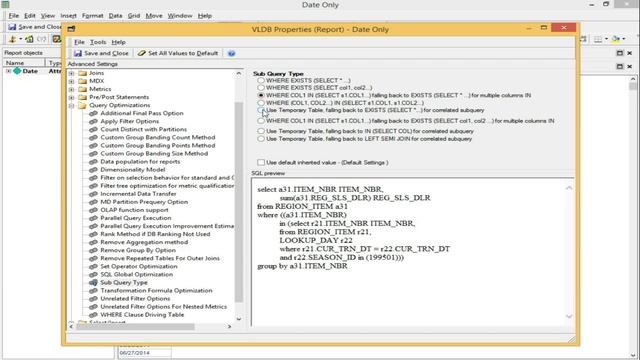Click scroll right arrow of settings tree

[x=229, y=327]
